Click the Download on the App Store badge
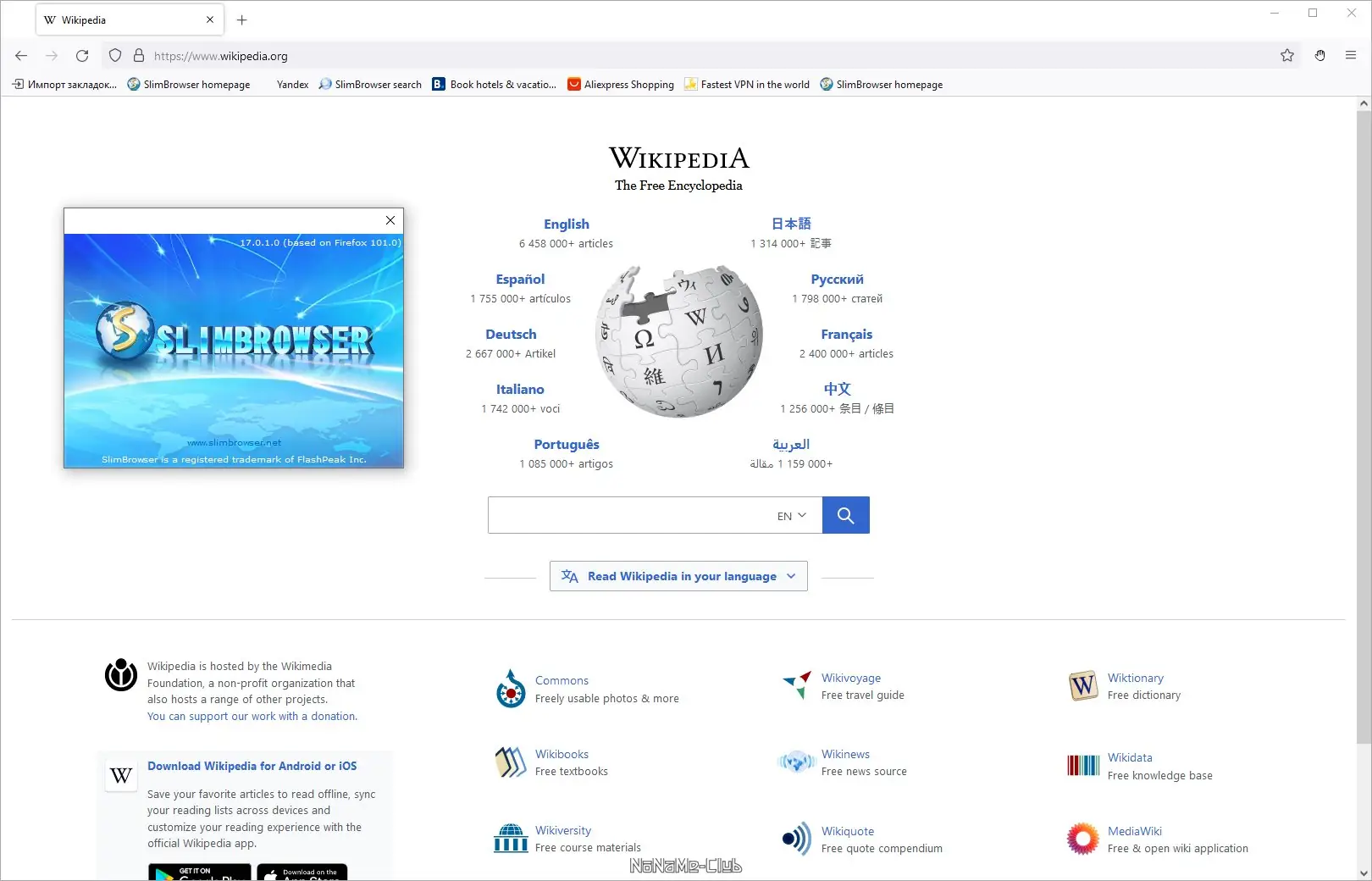This screenshot has width=1372, height=881. [x=302, y=873]
